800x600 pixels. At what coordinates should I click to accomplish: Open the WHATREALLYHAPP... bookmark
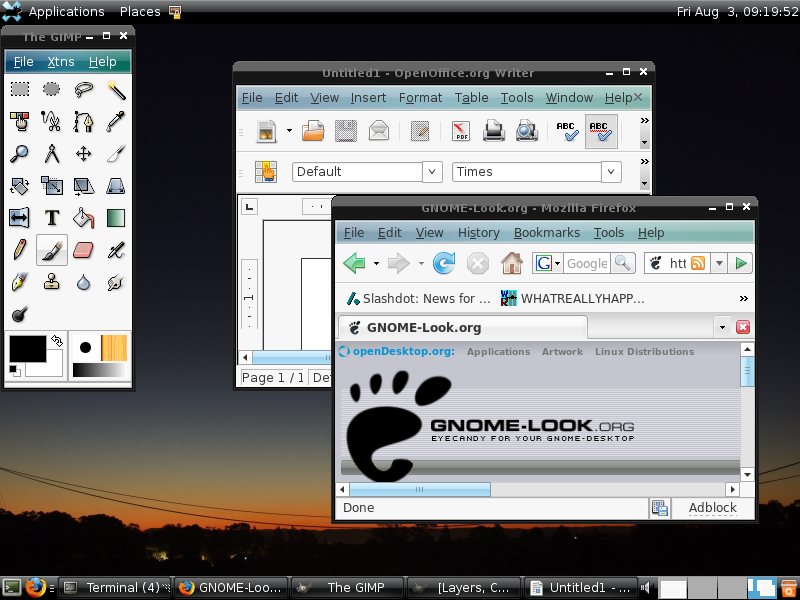point(572,298)
